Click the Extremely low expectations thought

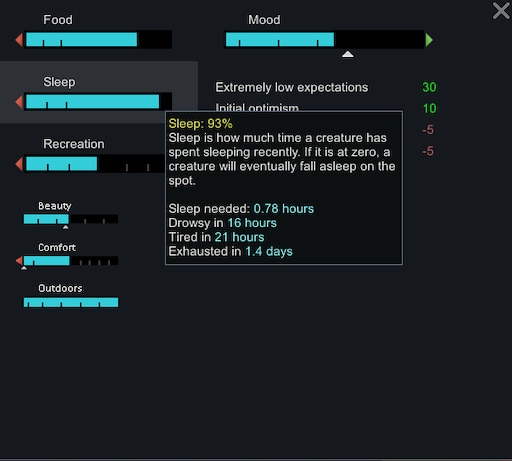pos(292,87)
